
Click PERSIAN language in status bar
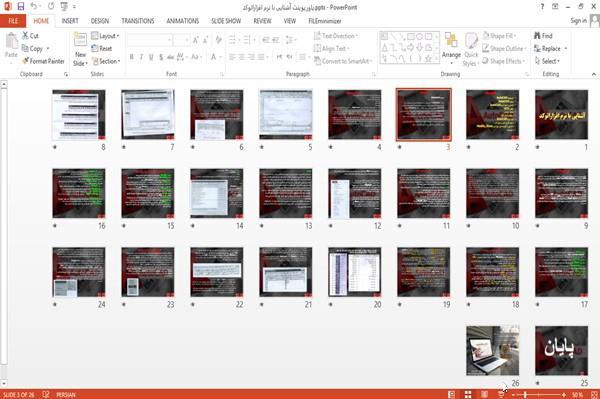tap(66, 394)
